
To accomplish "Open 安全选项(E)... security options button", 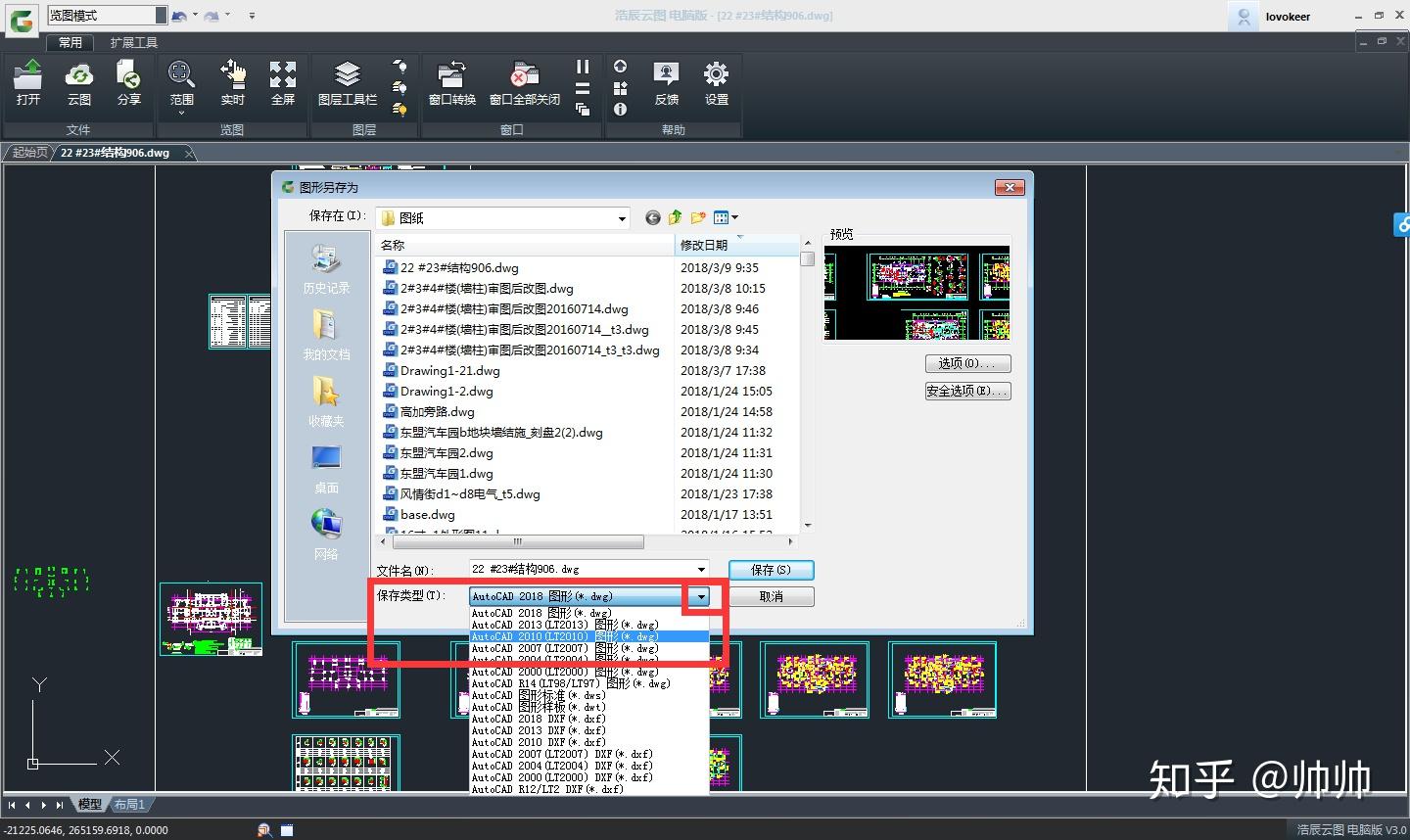I will 967,391.
